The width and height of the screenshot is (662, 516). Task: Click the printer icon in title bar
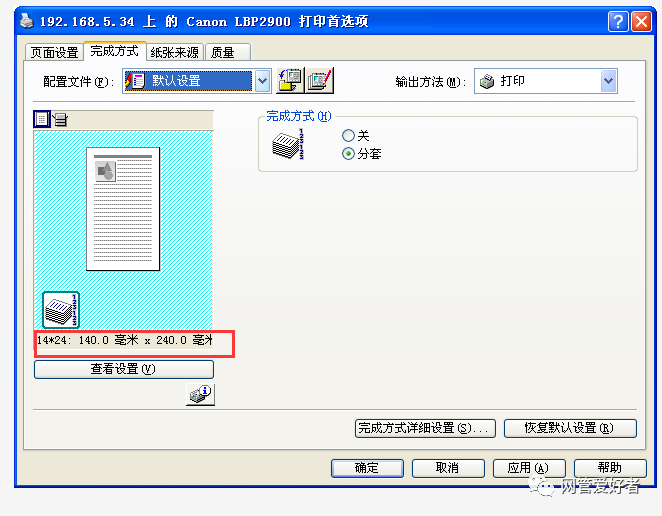[27, 21]
